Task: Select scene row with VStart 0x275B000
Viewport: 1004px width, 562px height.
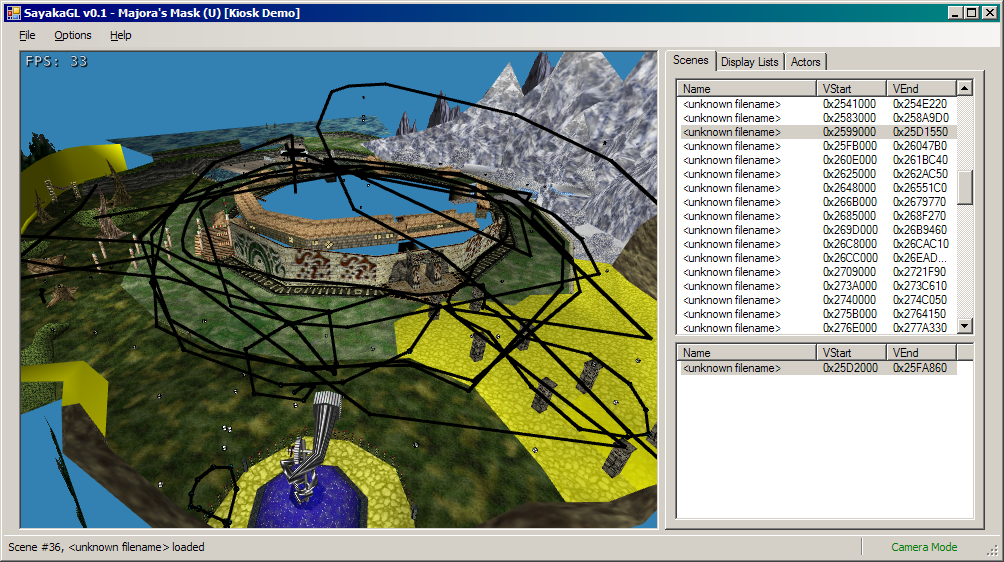Action: [818, 314]
